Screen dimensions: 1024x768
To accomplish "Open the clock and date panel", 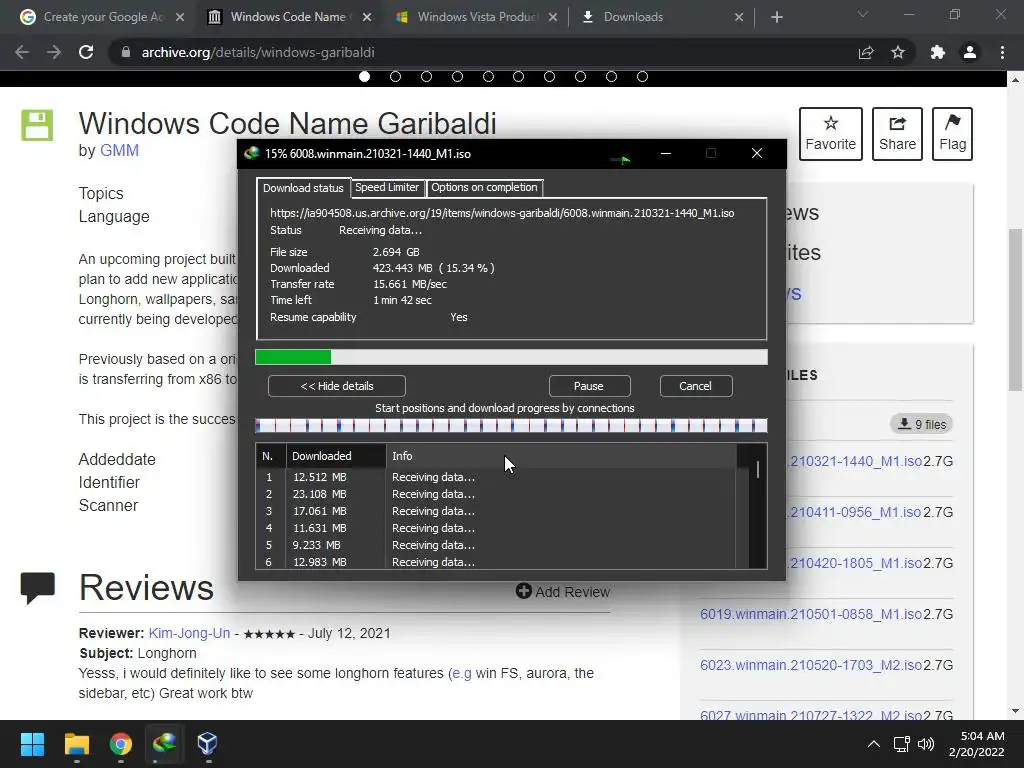I will tap(976, 744).
